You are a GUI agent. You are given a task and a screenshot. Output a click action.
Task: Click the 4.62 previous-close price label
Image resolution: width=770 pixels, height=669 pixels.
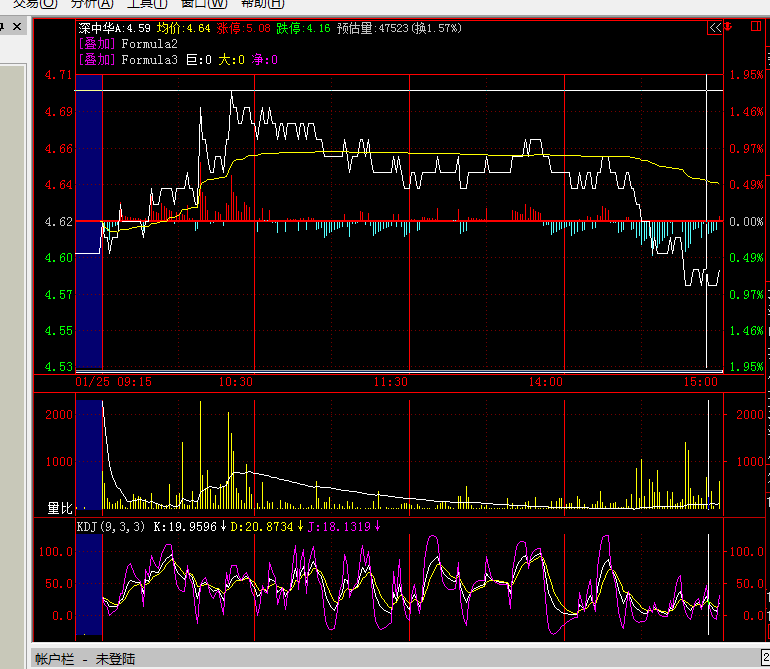(58, 222)
